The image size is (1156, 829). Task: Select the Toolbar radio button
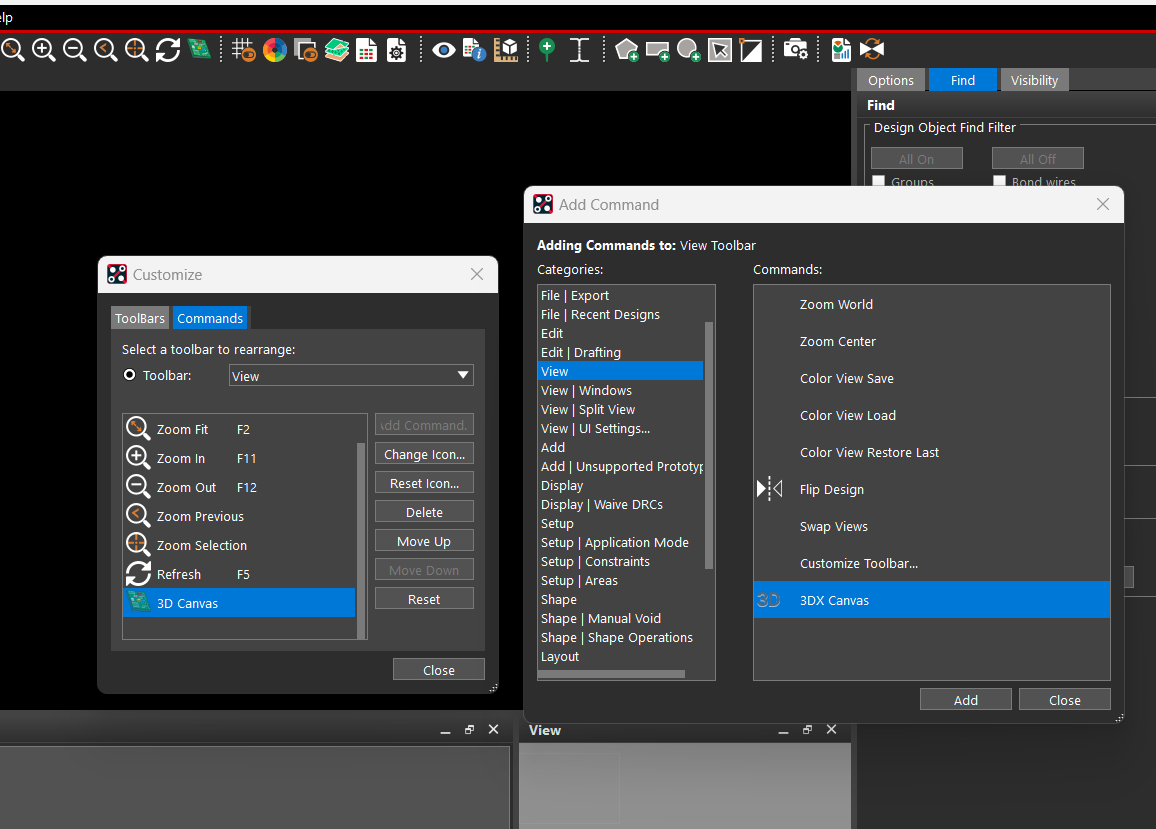pos(129,376)
